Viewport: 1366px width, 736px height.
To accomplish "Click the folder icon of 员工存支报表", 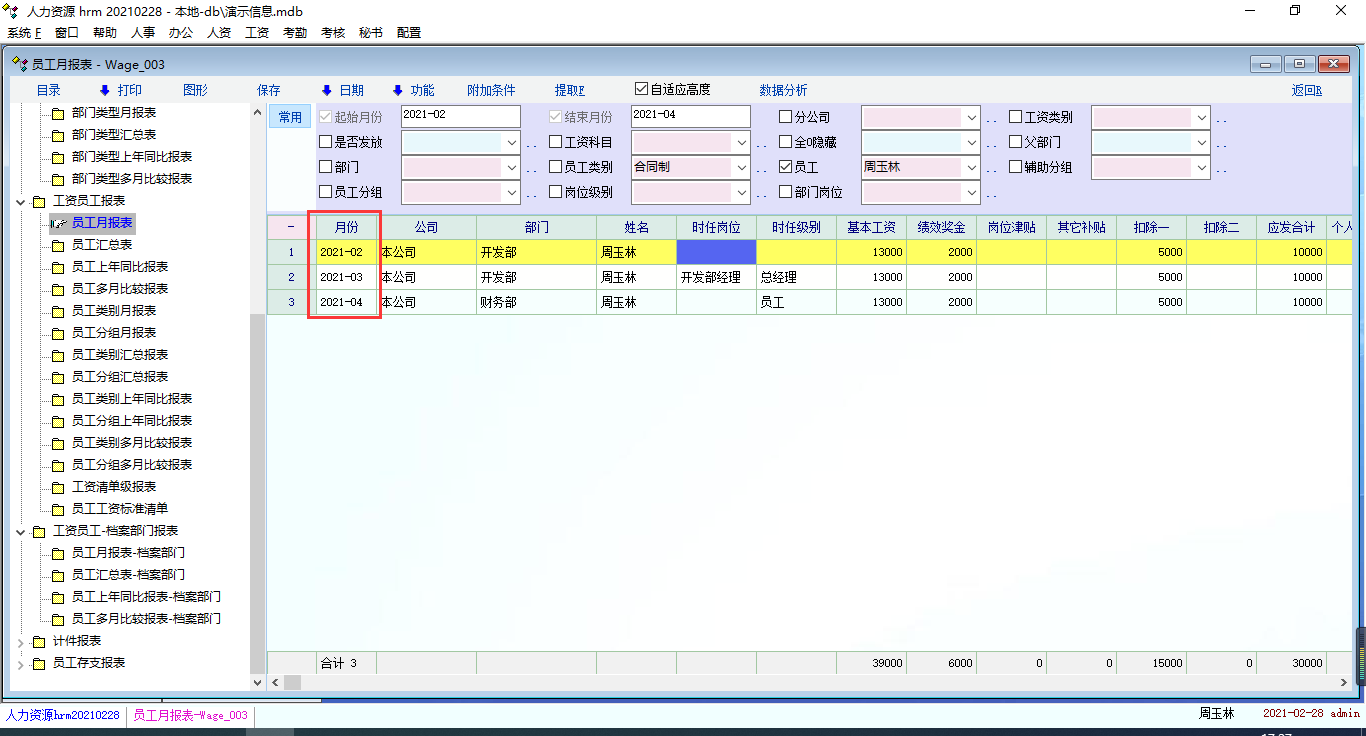I will (39, 663).
